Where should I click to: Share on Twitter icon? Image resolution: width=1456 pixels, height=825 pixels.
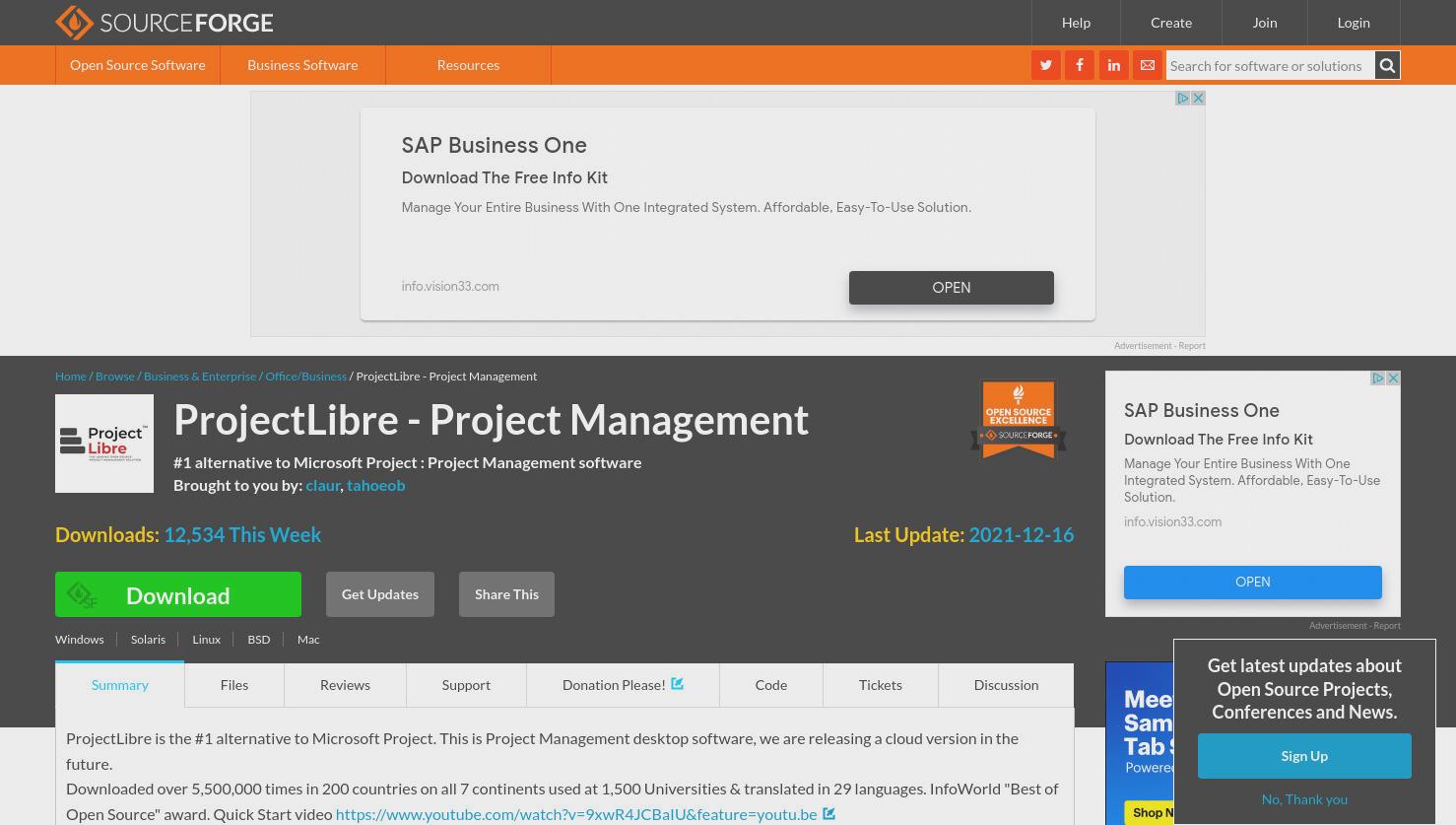click(x=1046, y=65)
